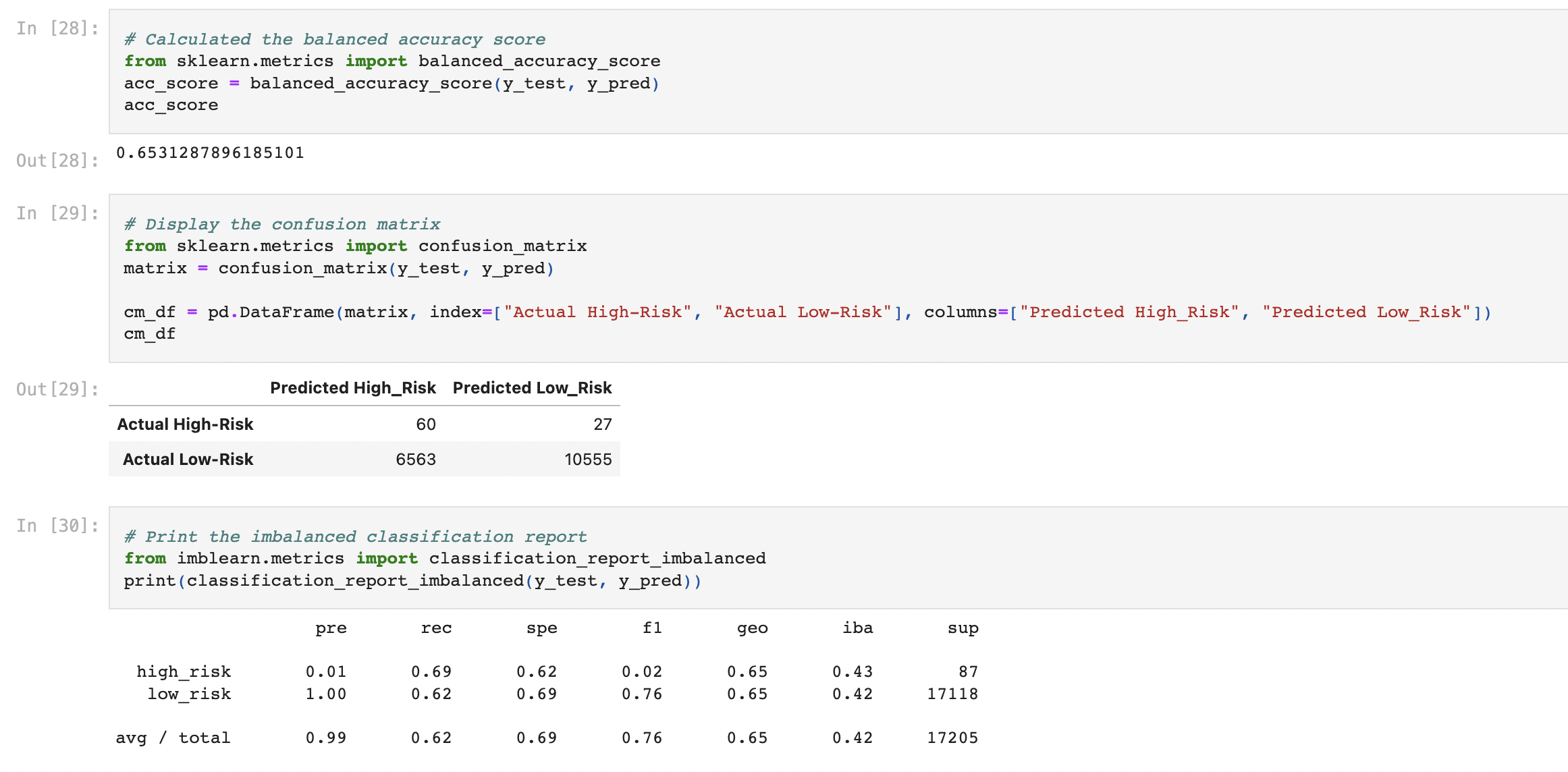Click the total support value 17205
This screenshot has height=772, width=1568.
coord(952,738)
